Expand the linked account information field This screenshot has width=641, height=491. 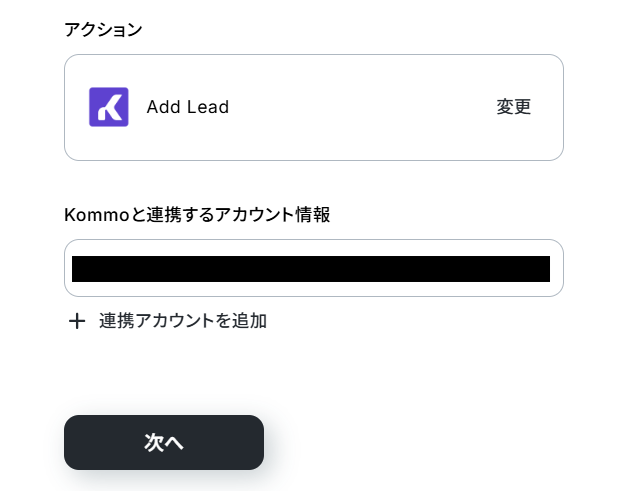pos(313,268)
